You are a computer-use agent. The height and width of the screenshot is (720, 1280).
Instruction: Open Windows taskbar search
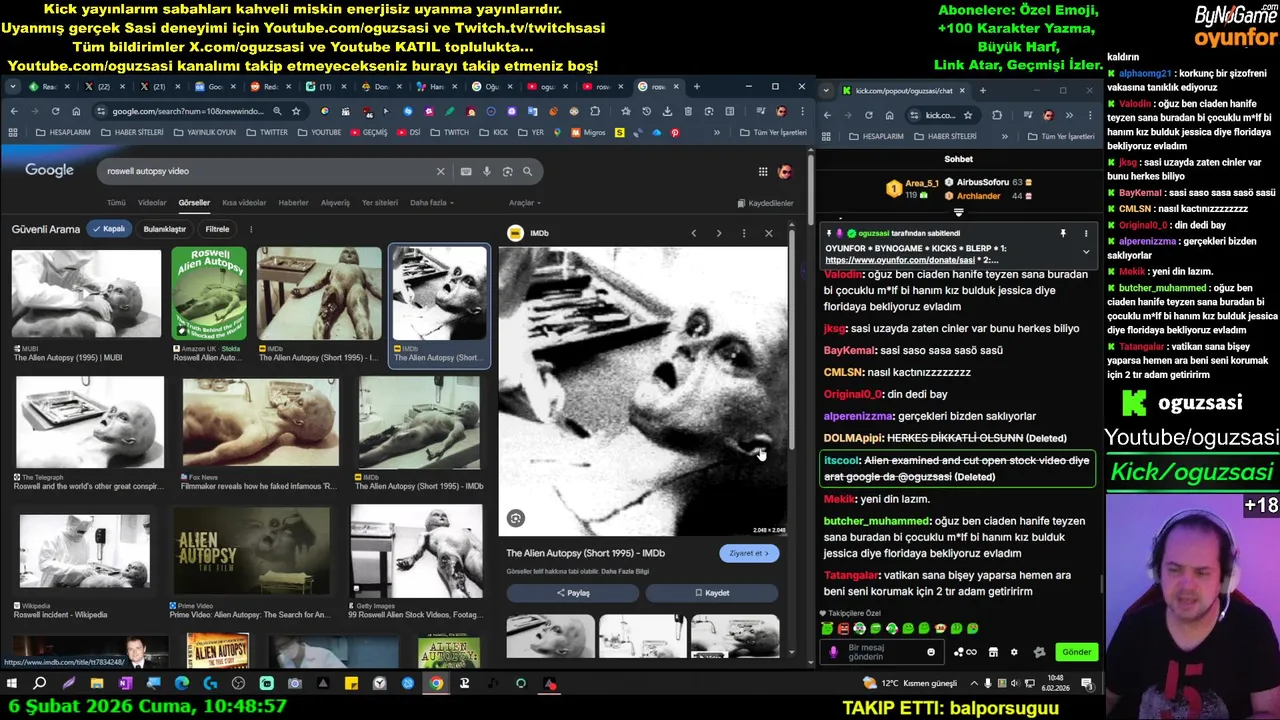[x=40, y=683]
